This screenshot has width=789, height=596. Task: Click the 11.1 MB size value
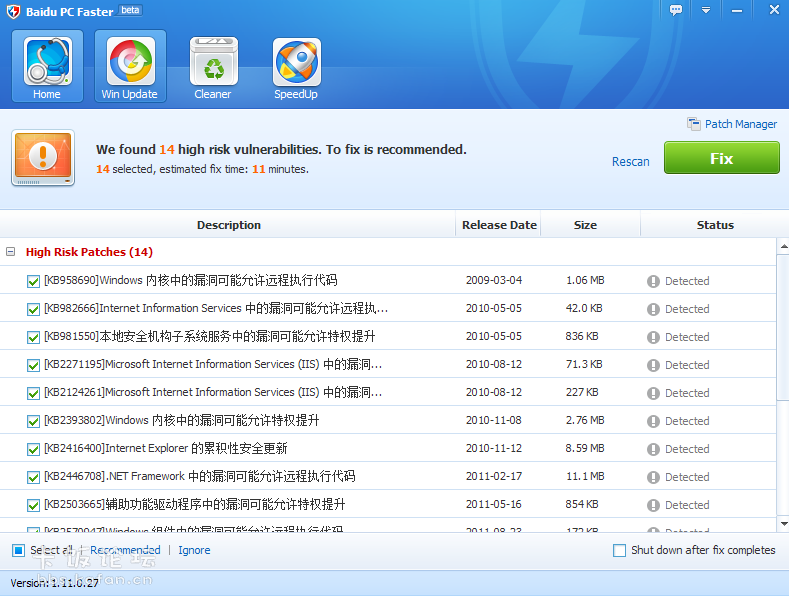coord(585,476)
